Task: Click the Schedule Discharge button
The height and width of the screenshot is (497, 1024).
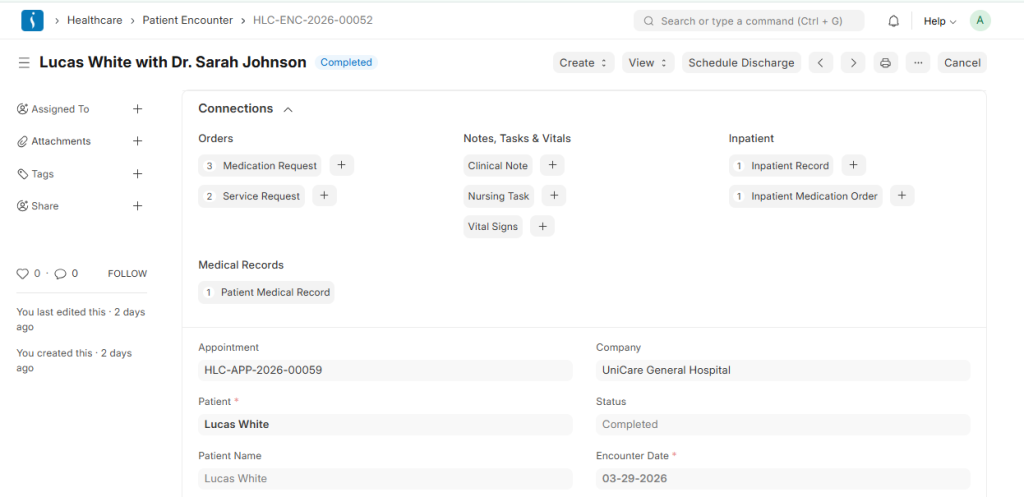Action: [741, 63]
